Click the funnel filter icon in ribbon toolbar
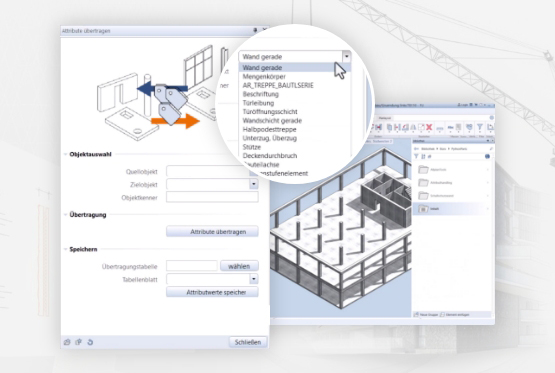This screenshot has width=555, height=373. tap(480, 127)
